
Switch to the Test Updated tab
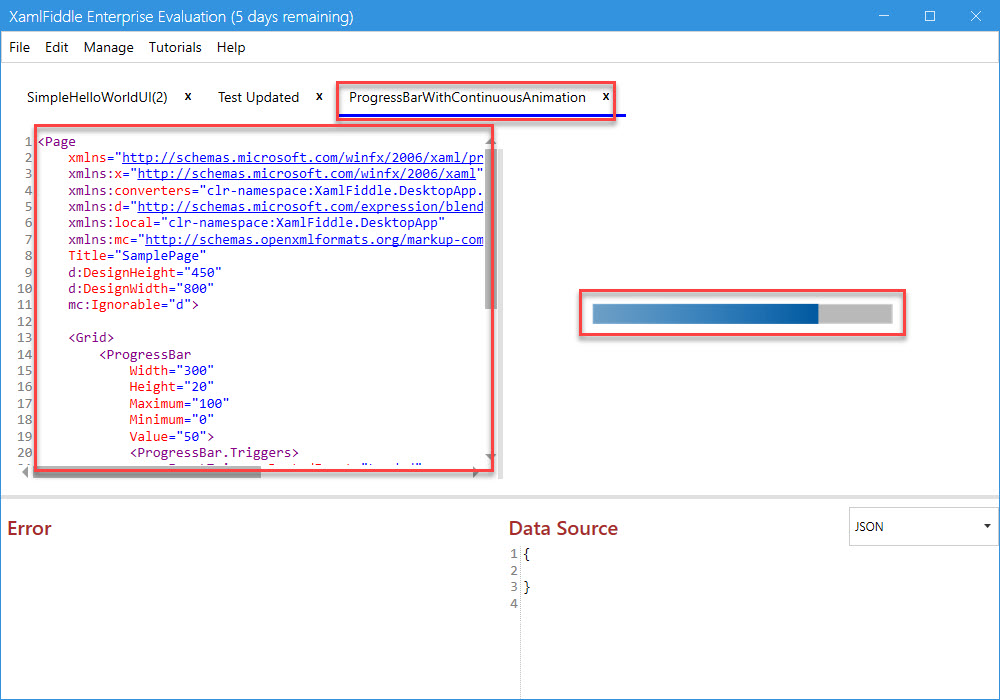[x=258, y=97]
